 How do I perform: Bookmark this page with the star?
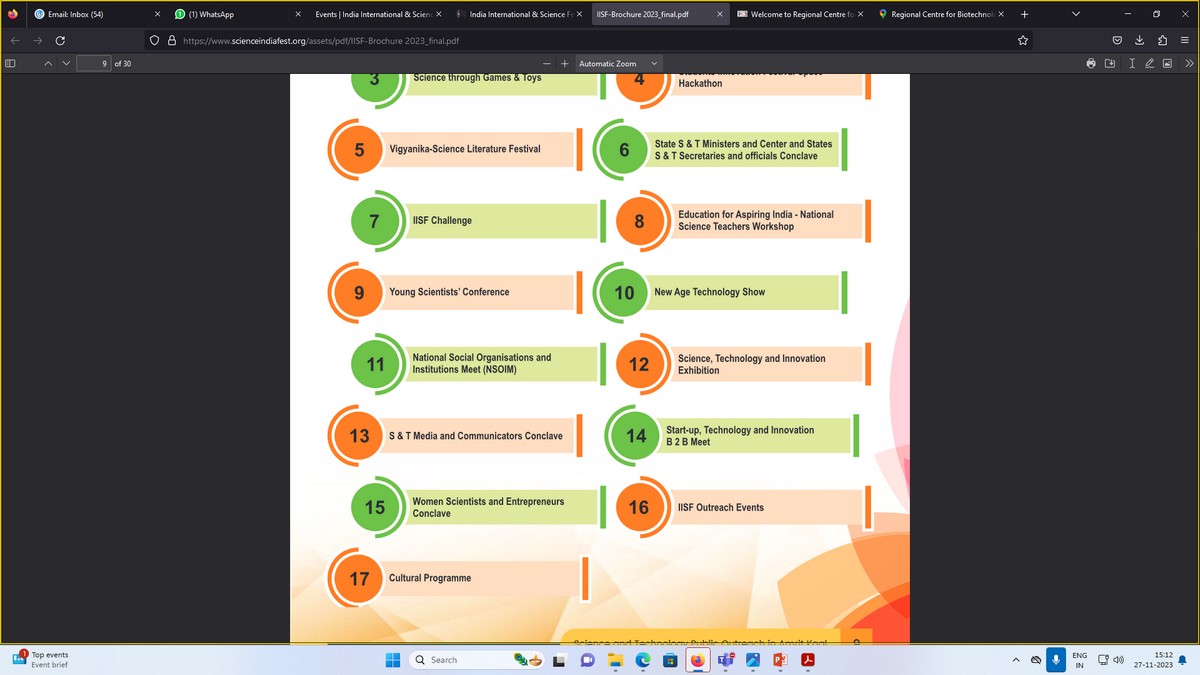(1022, 41)
